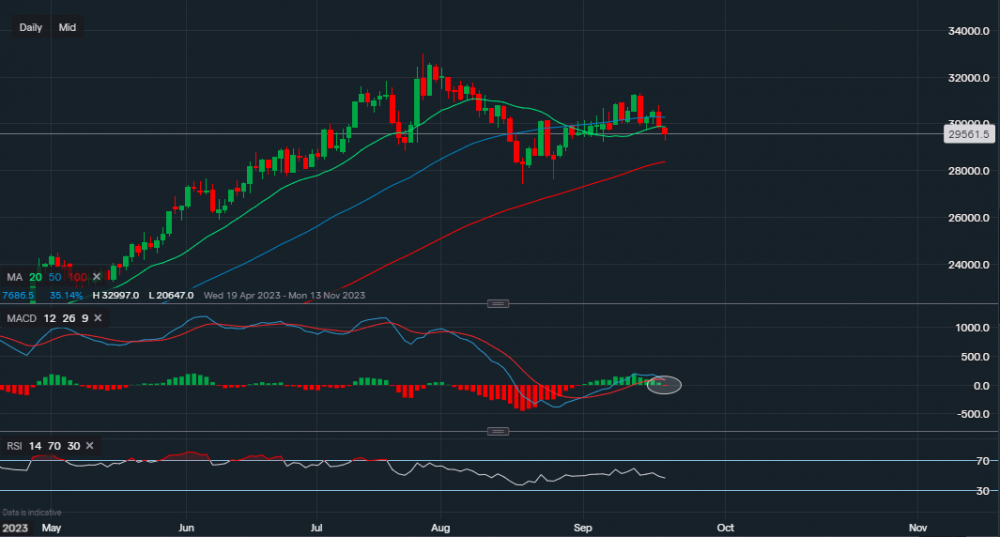
Task: Open the MACD indicator settings label
Action: coord(21,317)
